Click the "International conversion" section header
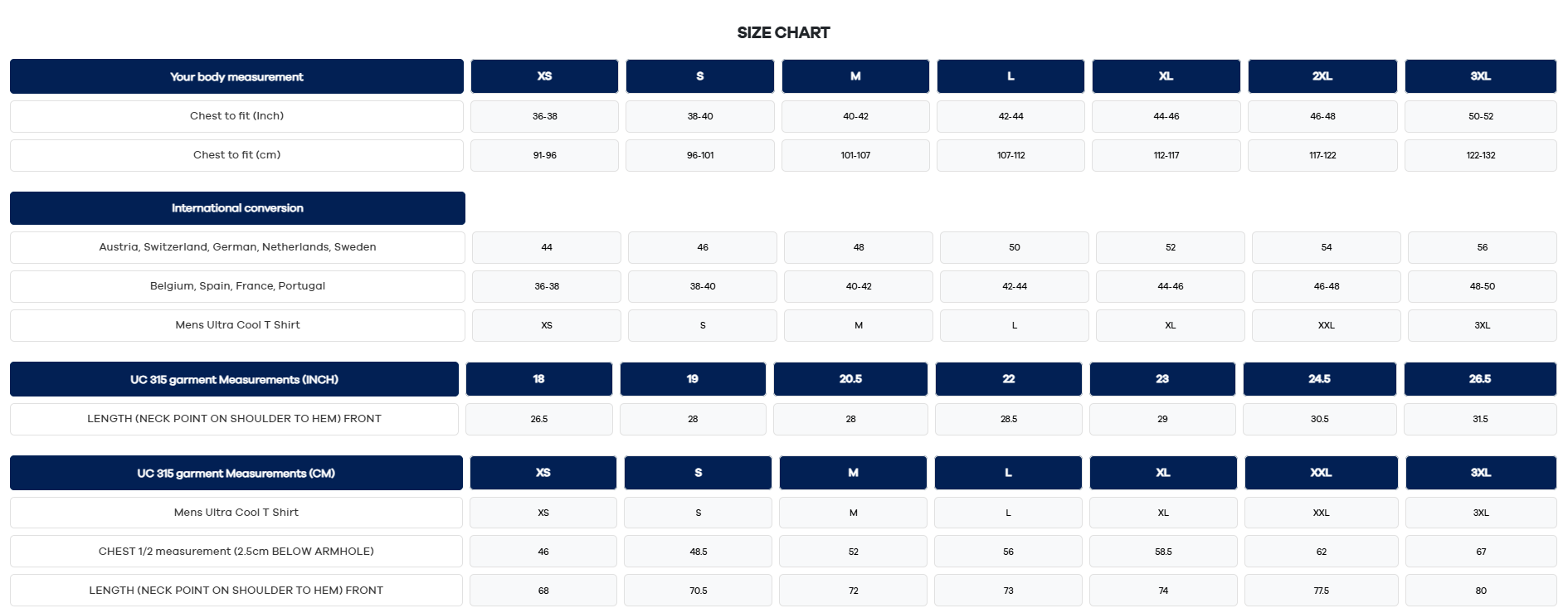The image size is (1568, 613). point(237,208)
